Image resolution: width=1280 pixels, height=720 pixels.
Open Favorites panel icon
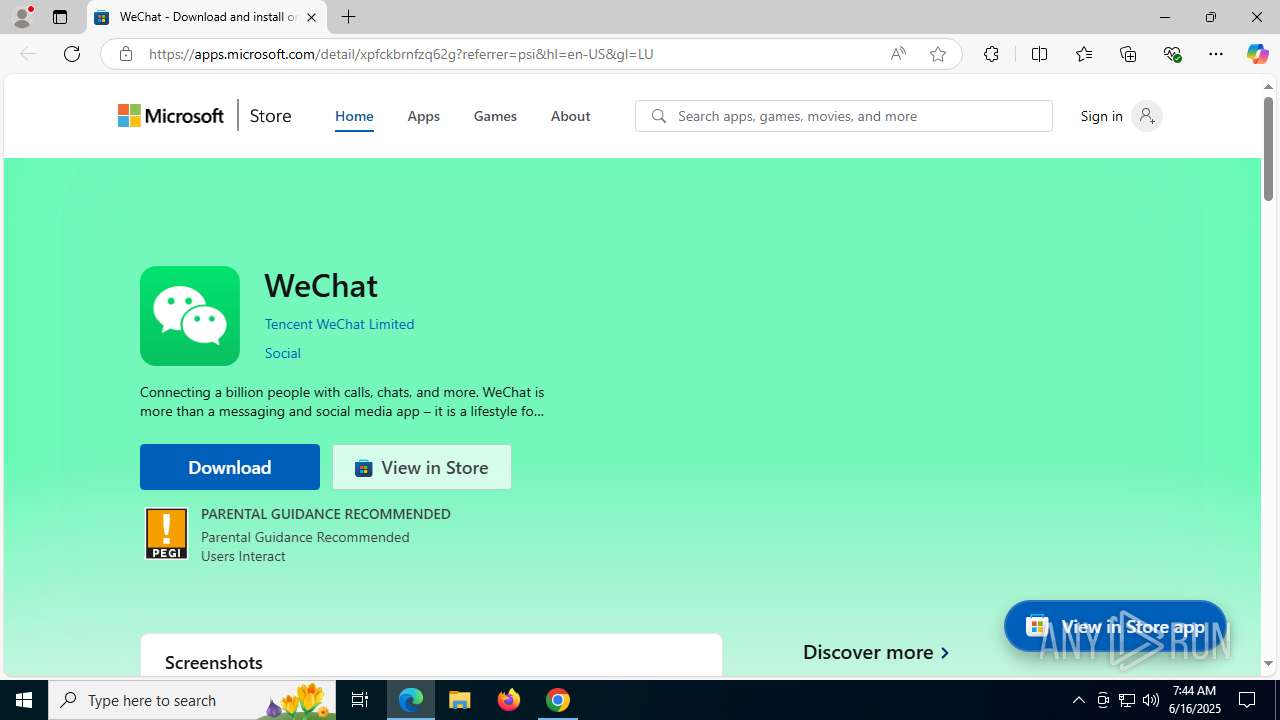[x=1083, y=54]
